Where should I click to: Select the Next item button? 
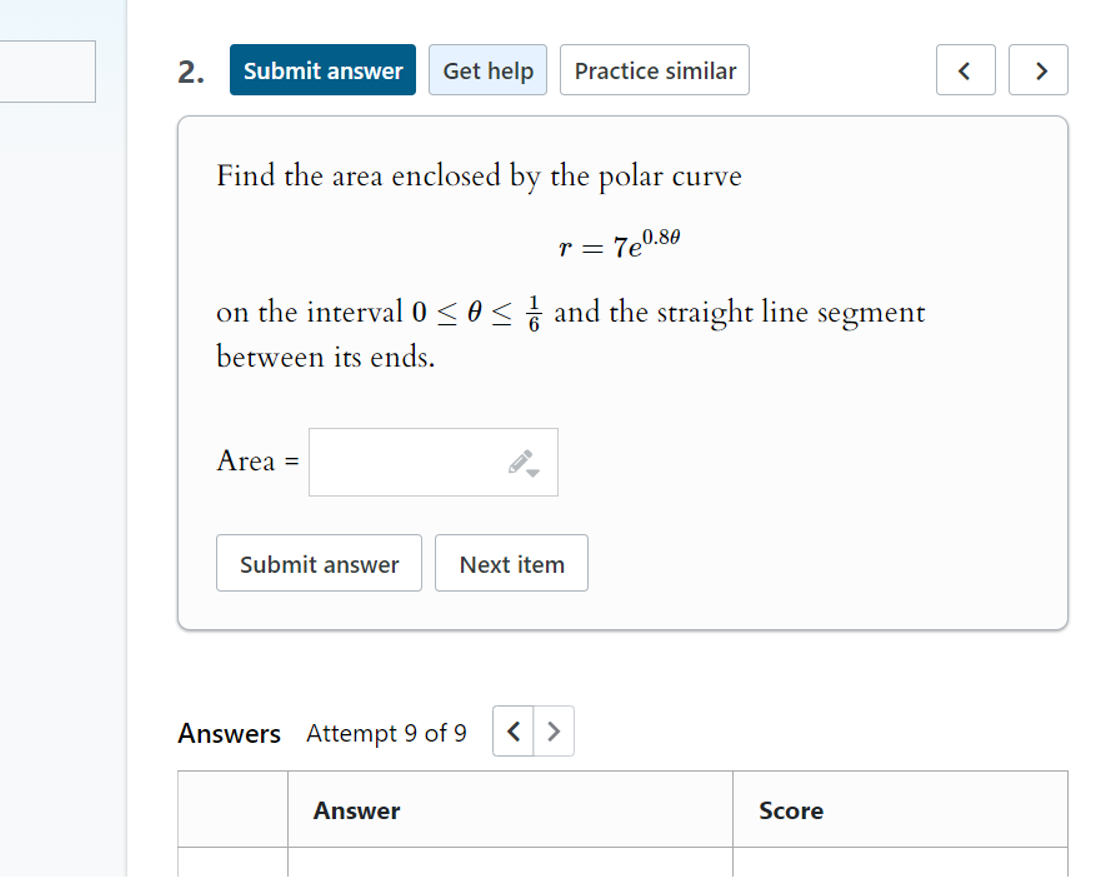(511, 563)
